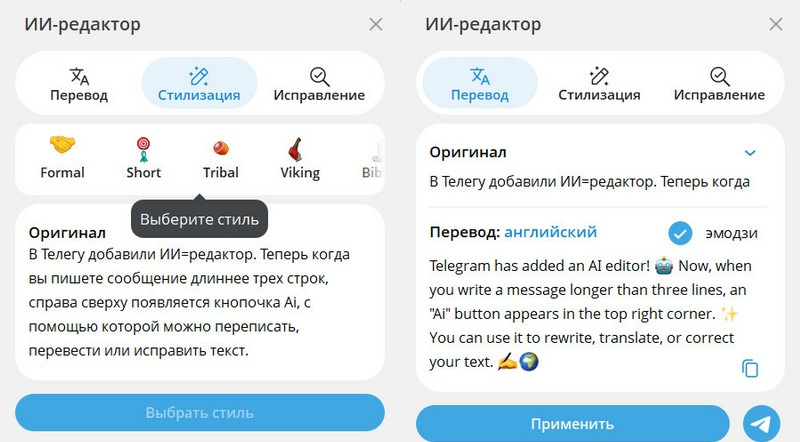Switch to Исправление tab in right panel
800x442 pixels.
pyautogui.click(x=719, y=84)
